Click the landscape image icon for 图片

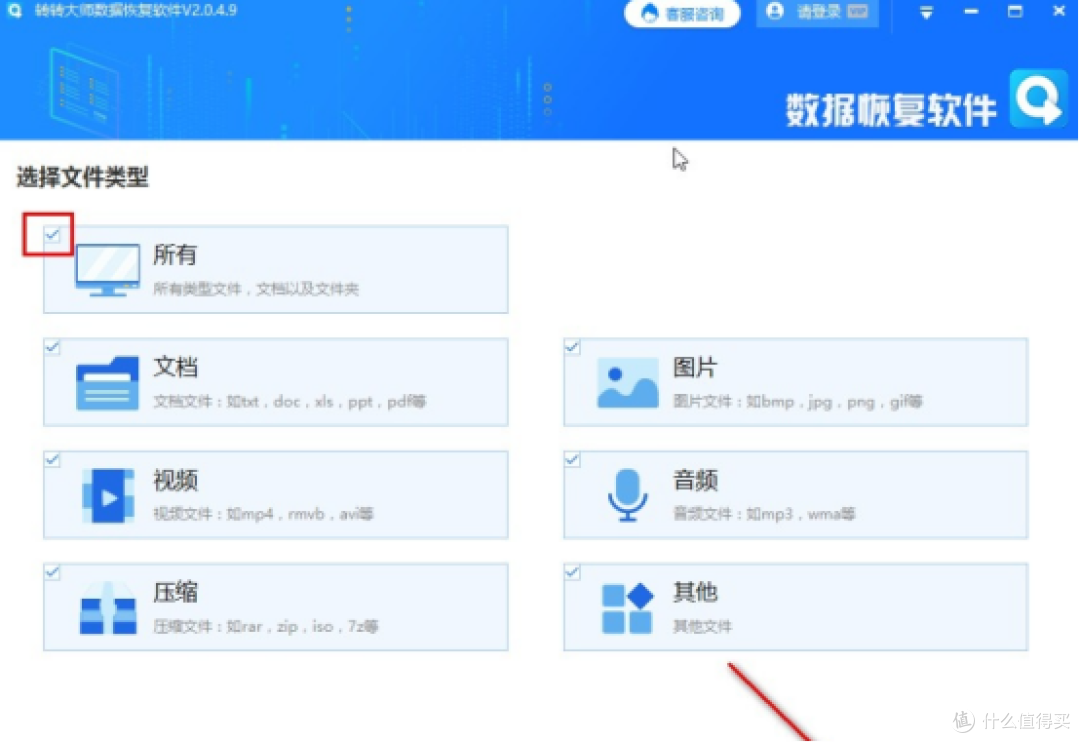click(627, 383)
